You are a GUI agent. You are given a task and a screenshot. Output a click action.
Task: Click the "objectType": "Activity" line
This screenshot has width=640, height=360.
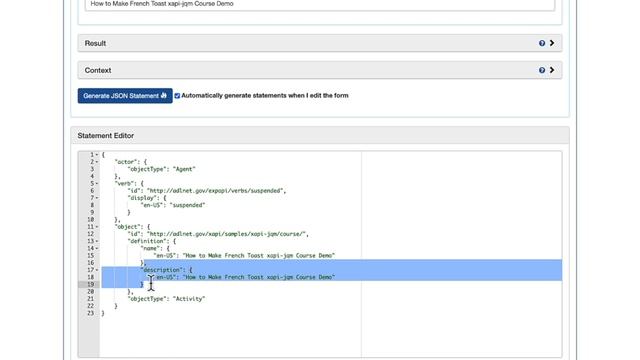pyautogui.click(x=166, y=299)
